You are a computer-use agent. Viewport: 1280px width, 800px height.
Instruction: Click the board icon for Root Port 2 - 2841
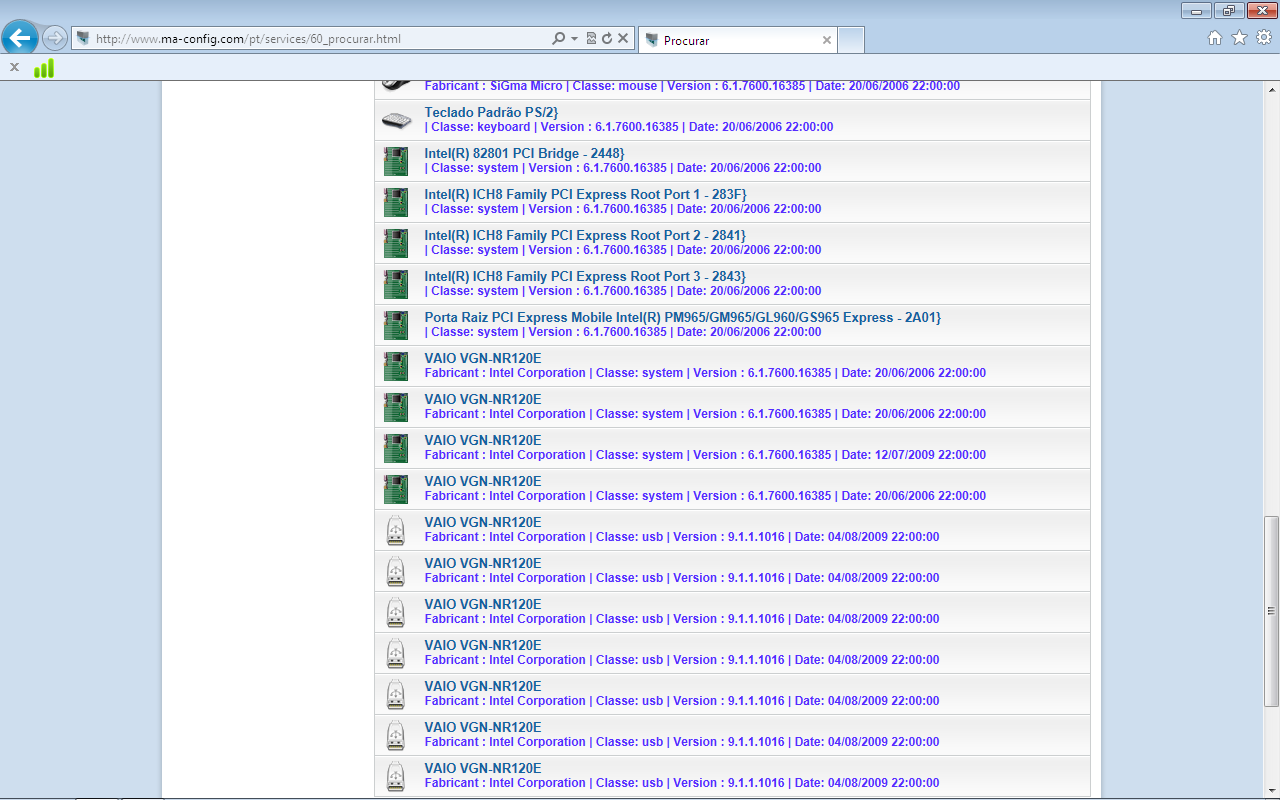(x=396, y=243)
